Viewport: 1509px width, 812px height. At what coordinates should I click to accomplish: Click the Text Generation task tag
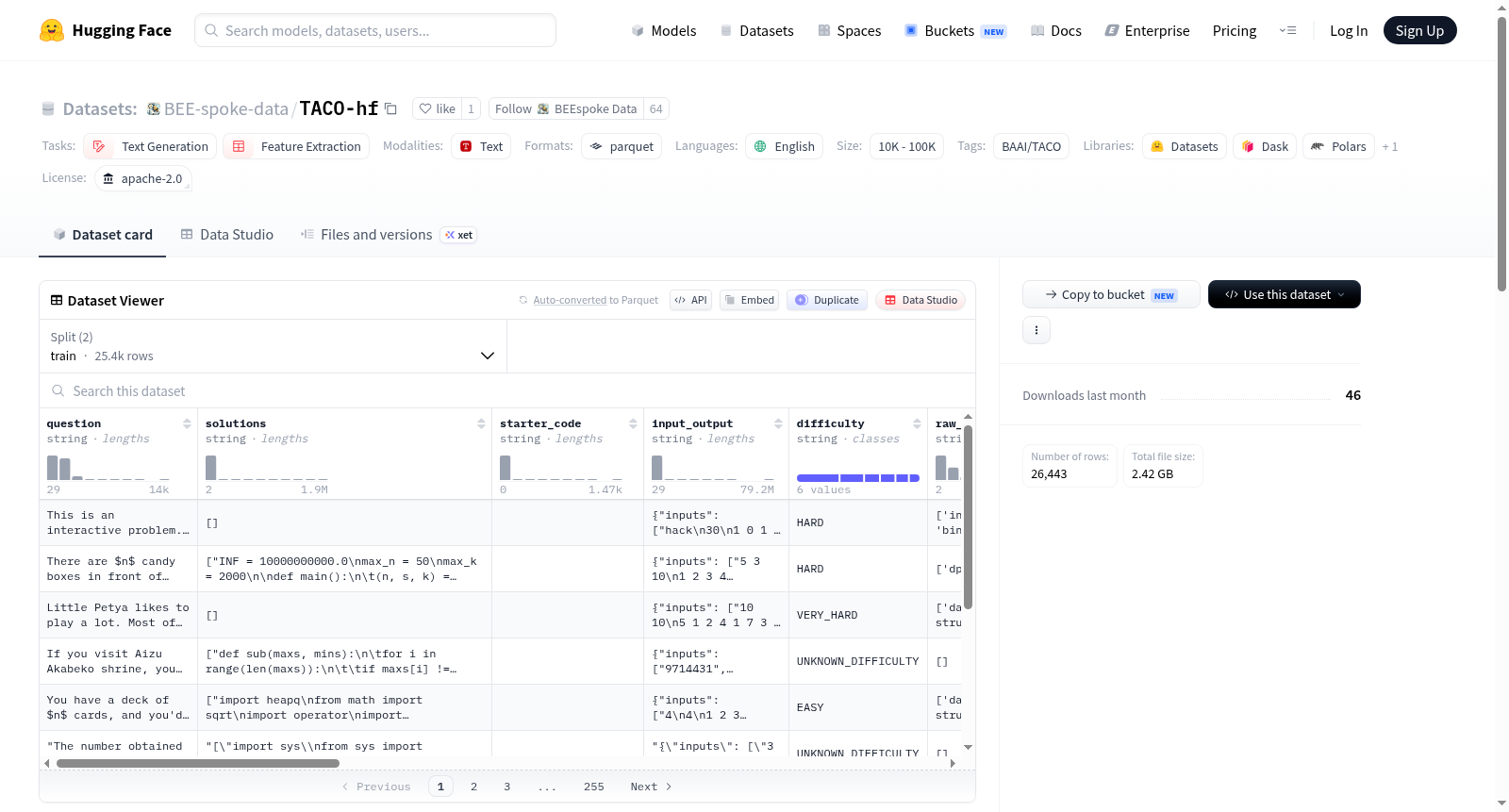150,146
